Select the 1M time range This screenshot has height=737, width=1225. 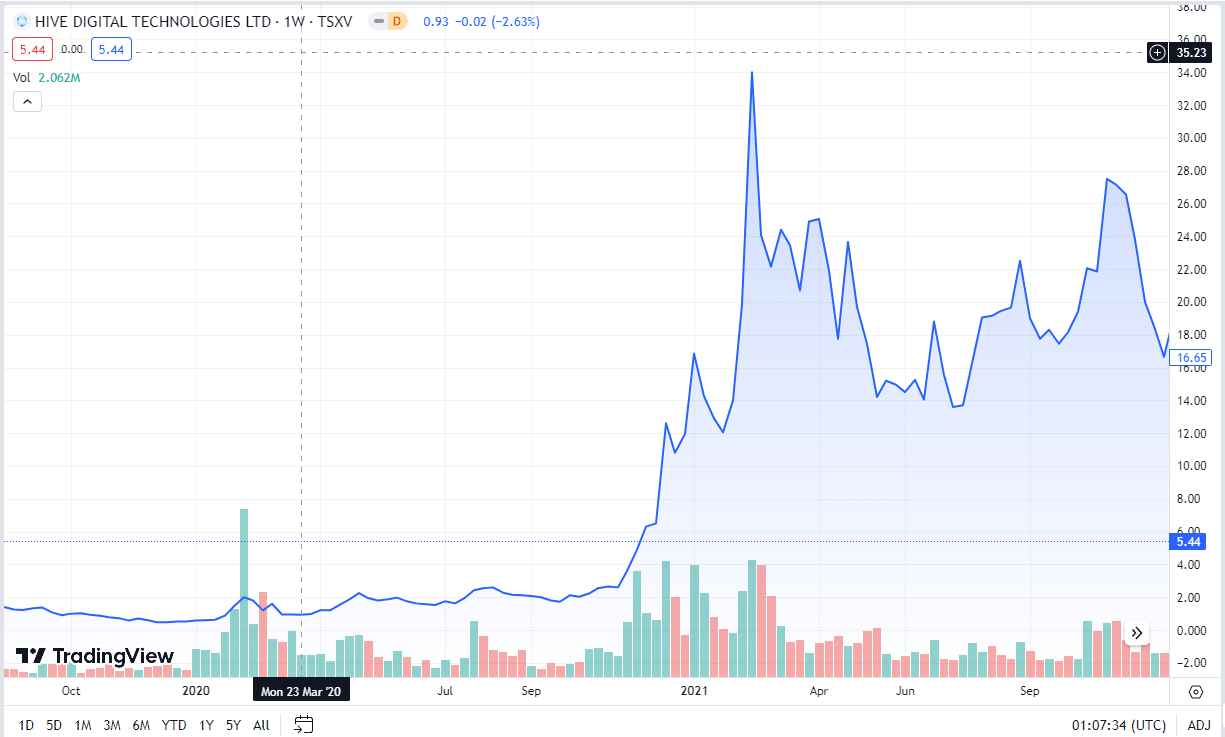[84, 725]
